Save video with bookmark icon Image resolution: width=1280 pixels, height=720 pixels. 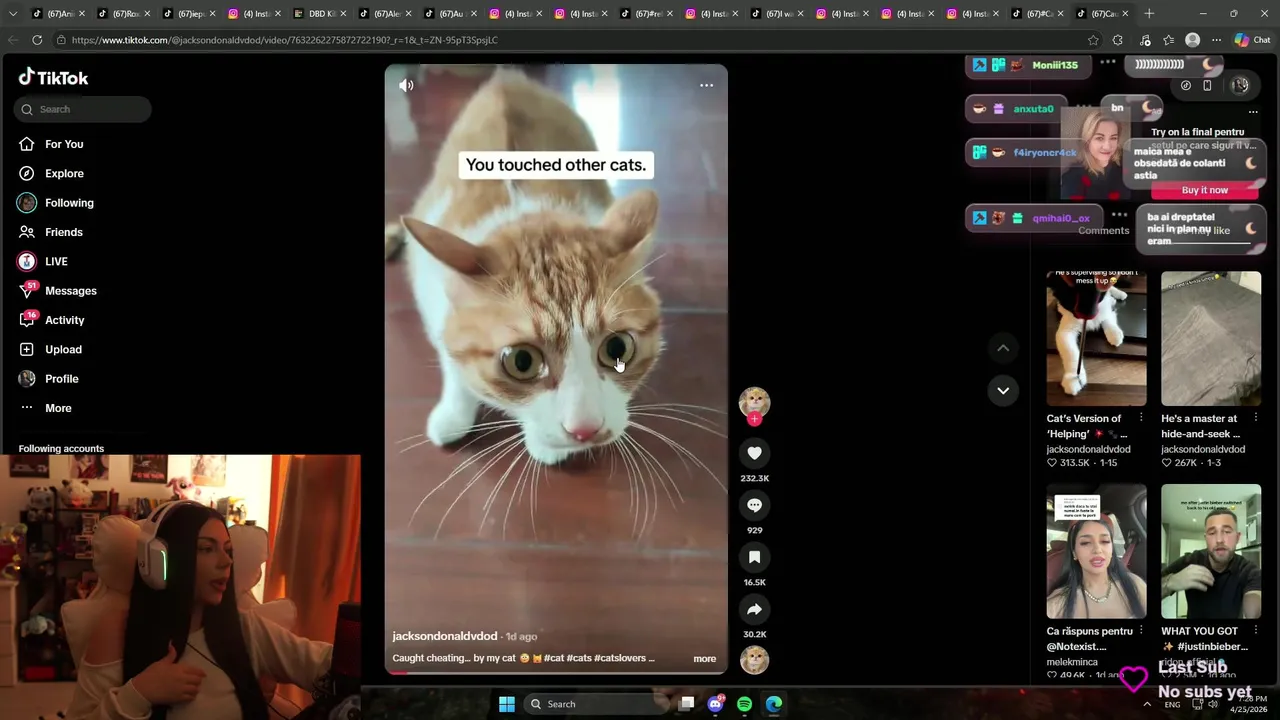754,557
